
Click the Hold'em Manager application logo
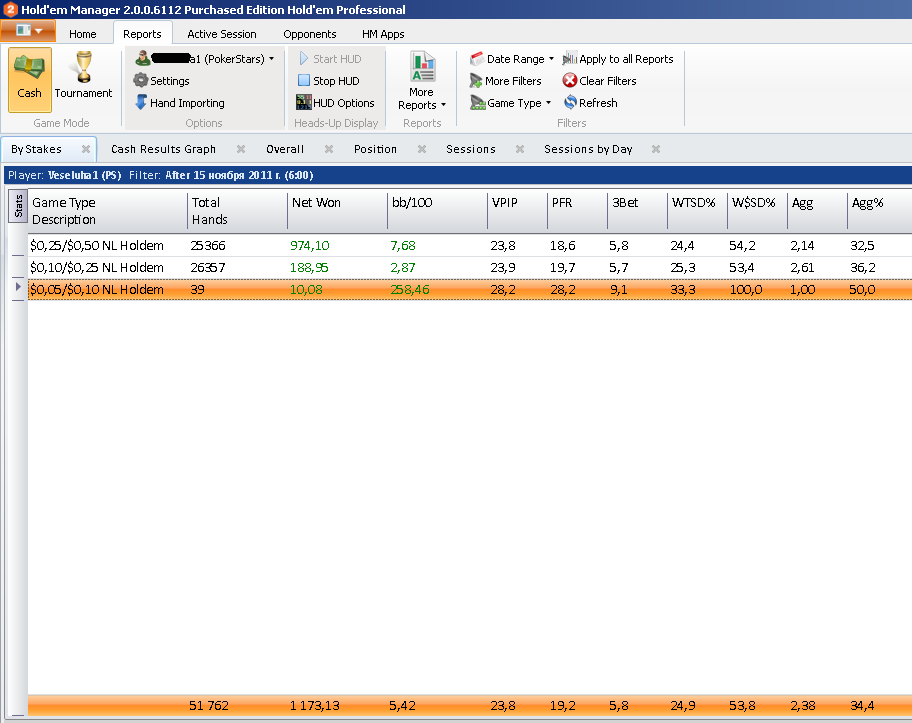(x=10, y=9)
